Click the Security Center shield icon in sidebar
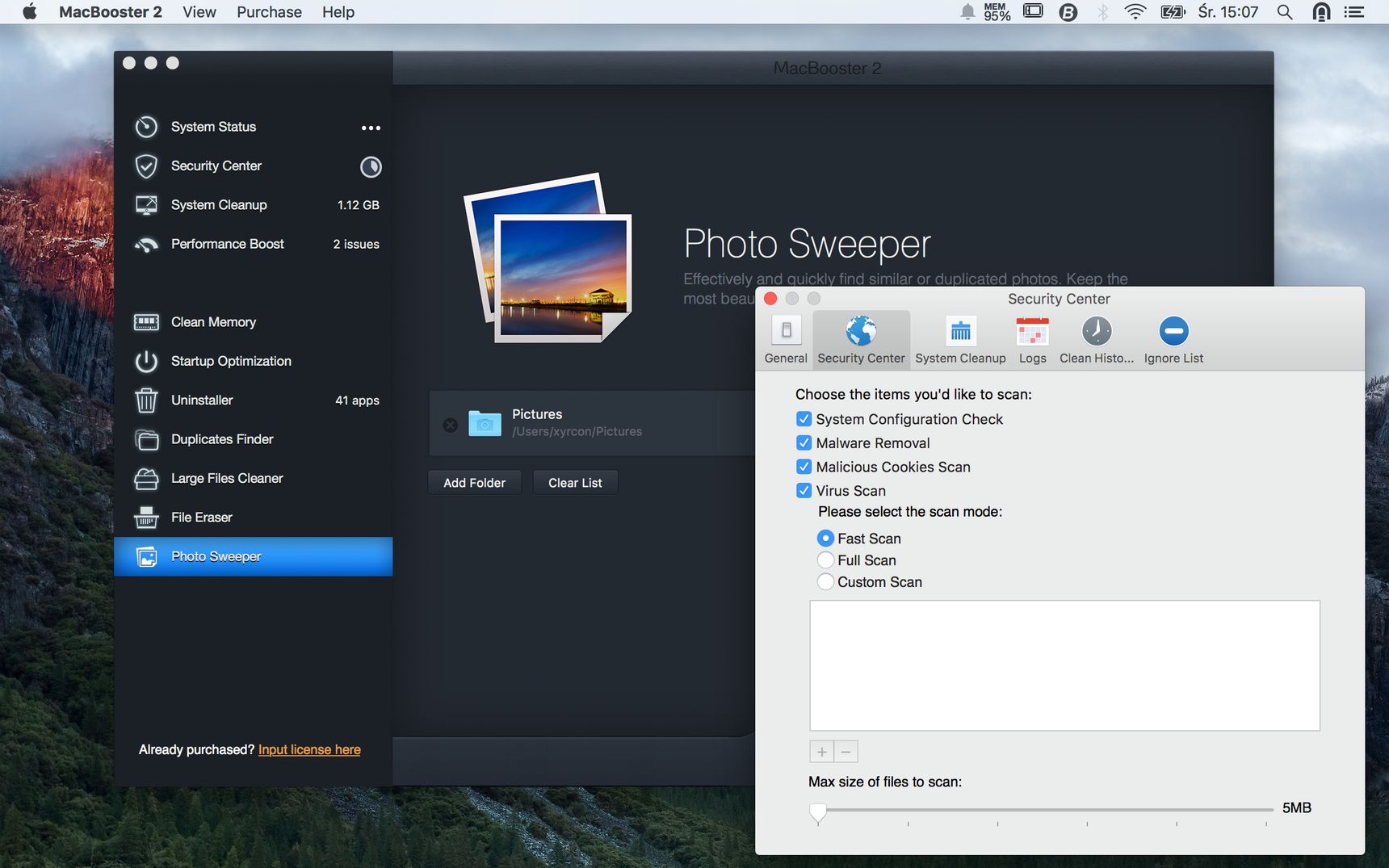The height and width of the screenshot is (868, 1389). click(x=146, y=166)
